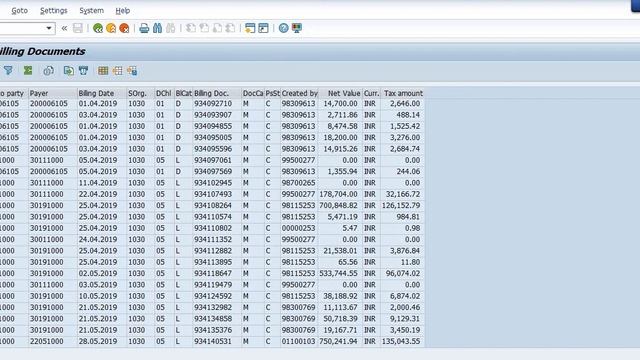Save the layout icon
This screenshot has width=640, height=360.
point(132,71)
